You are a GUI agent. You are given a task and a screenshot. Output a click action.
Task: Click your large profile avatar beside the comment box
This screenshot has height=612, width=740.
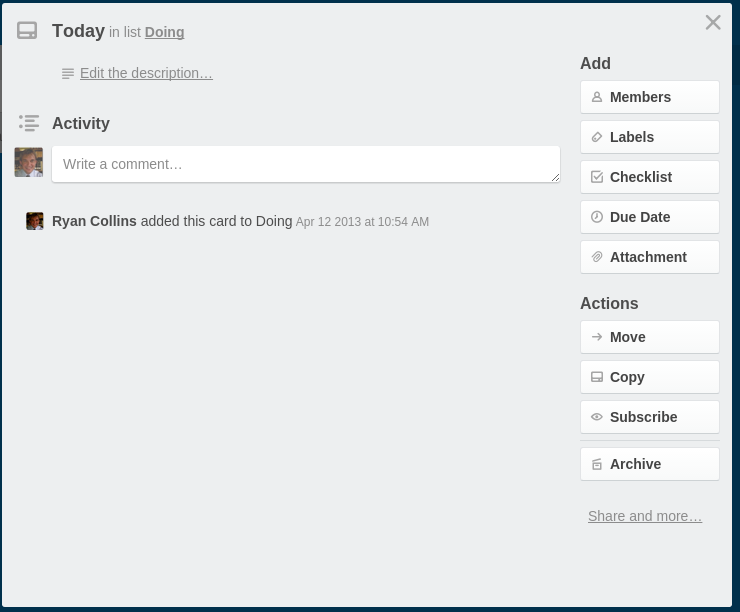[x=29, y=162]
